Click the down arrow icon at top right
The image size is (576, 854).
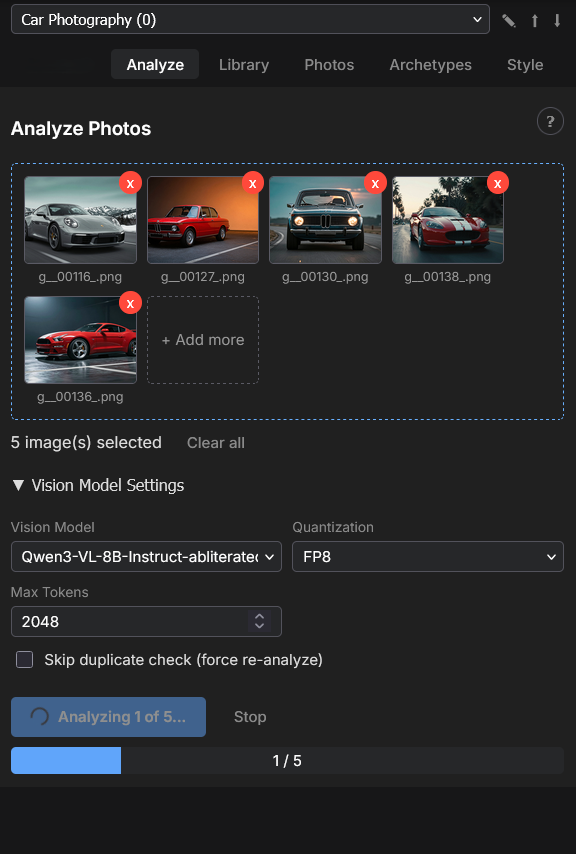coord(557,21)
